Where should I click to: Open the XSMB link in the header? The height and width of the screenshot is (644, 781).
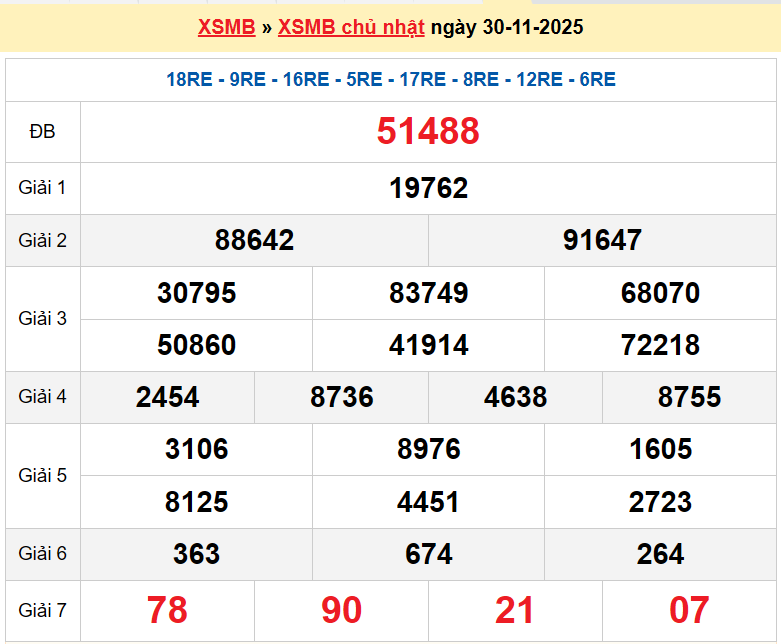point(226,27)
